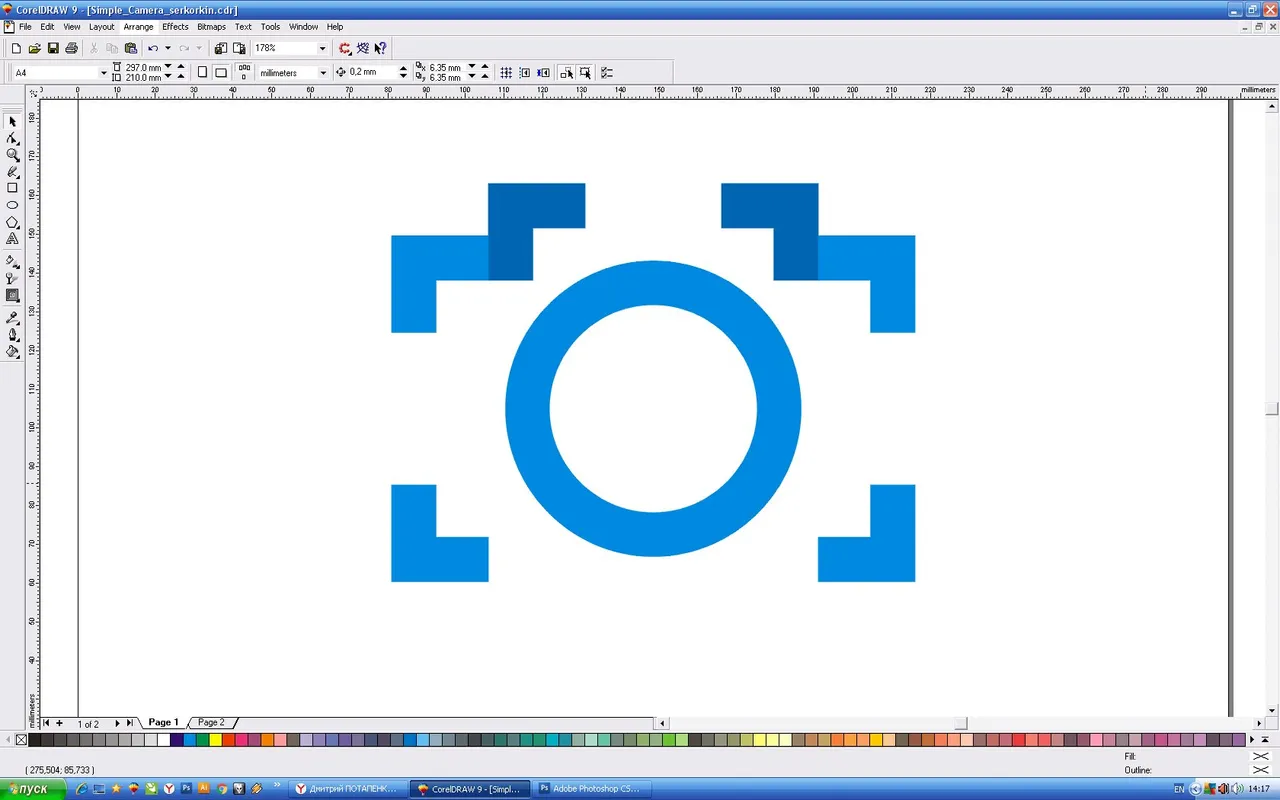Viewport: 1280px width, 800px height.
Task: Select the Page 1 tab
Action: (163, 722)
